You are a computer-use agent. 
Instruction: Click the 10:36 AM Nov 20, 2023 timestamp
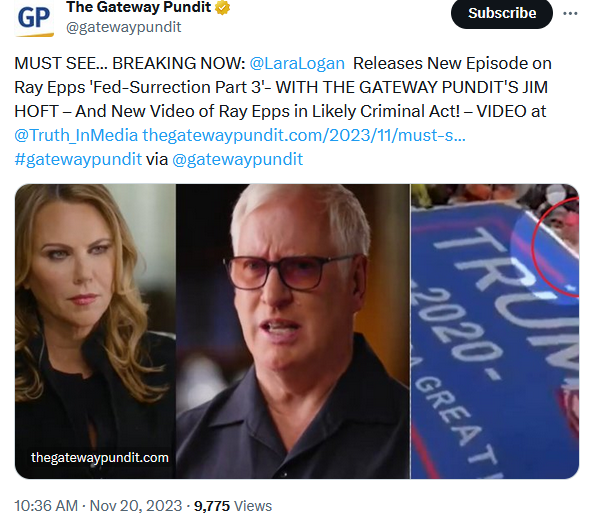[x=98, y=506]
